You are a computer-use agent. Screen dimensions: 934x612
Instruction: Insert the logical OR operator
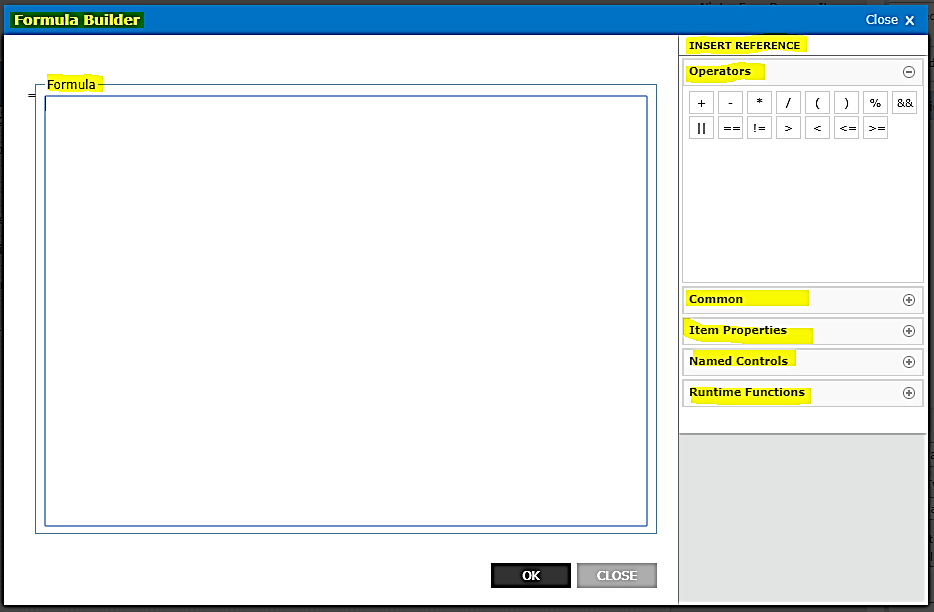(x=701, y=127)
